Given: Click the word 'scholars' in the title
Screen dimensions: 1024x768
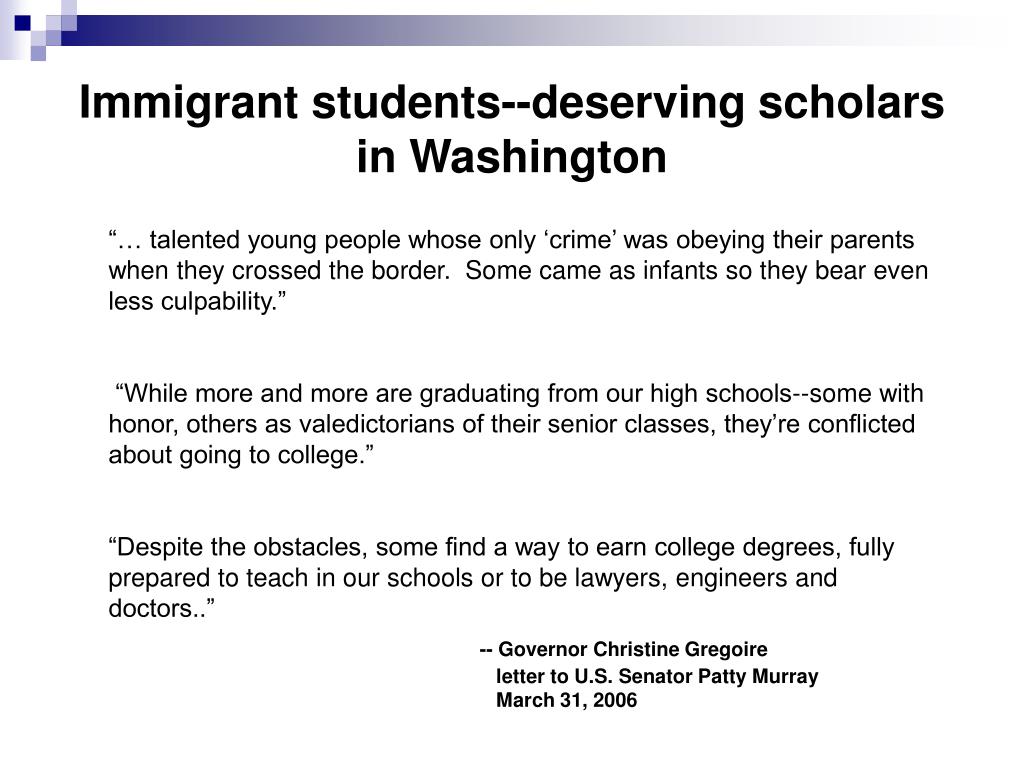Looking at the screenshot, I should [x=851, y=103].
